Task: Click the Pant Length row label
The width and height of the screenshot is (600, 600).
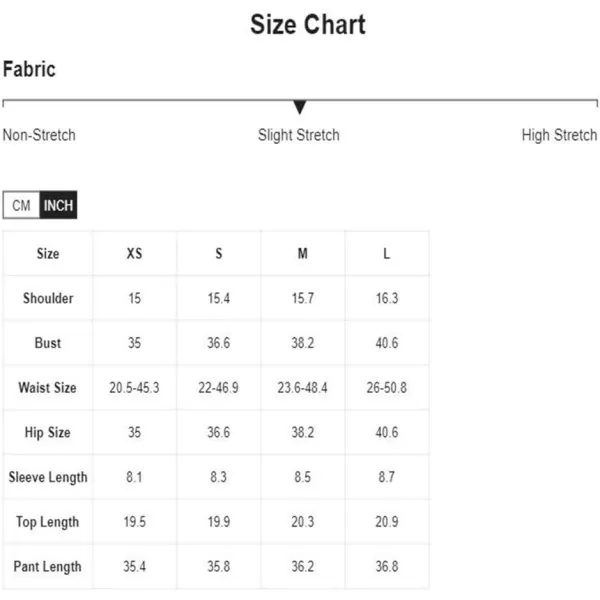Action: [47, 567]
